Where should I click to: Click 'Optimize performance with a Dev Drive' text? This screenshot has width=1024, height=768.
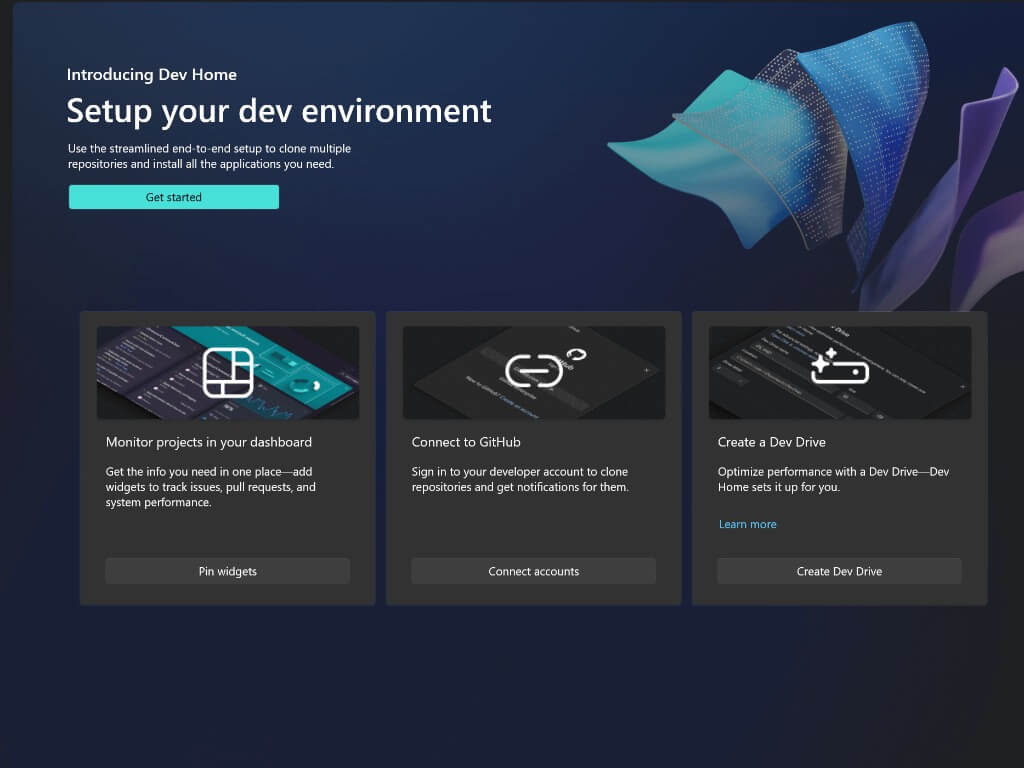tap(833, 479)
